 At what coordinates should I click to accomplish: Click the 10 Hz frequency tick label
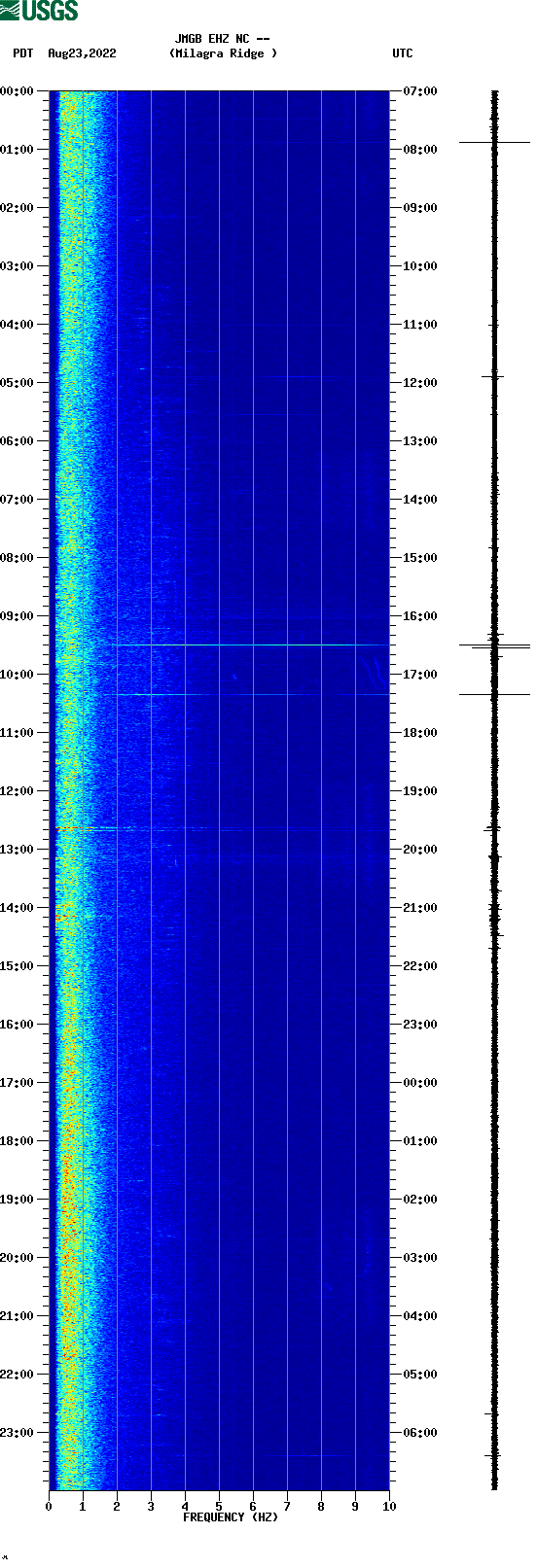pos(389,1507)
